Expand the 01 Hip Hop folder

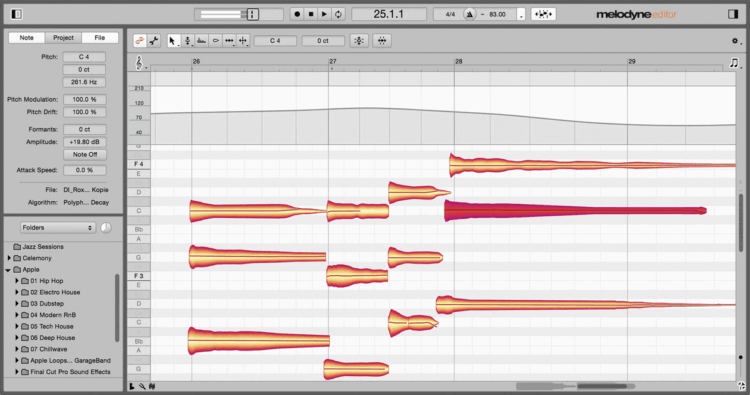coord(17,281)
